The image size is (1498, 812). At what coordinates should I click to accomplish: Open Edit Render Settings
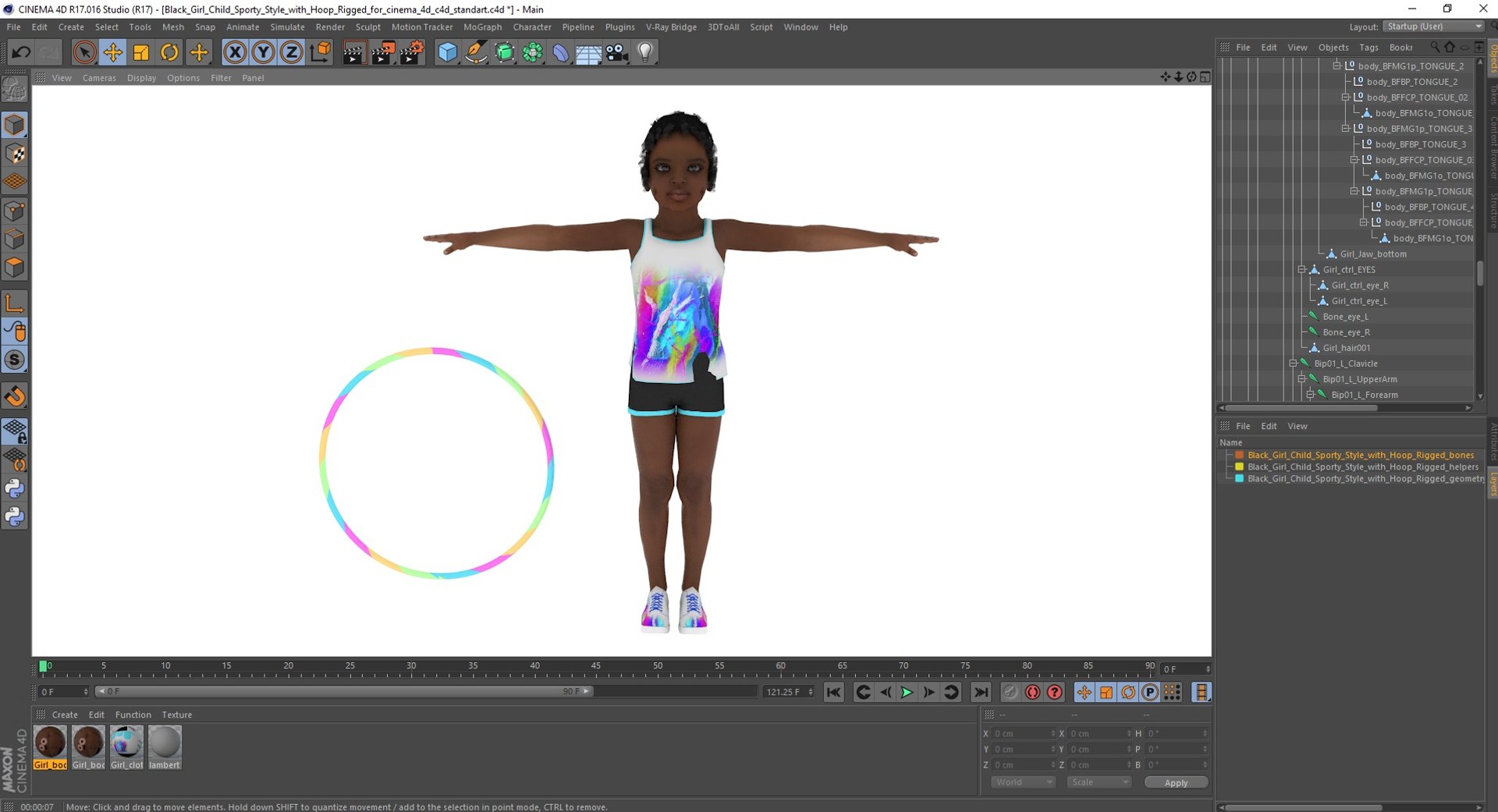pyautogui.click(x=412, y=52)
